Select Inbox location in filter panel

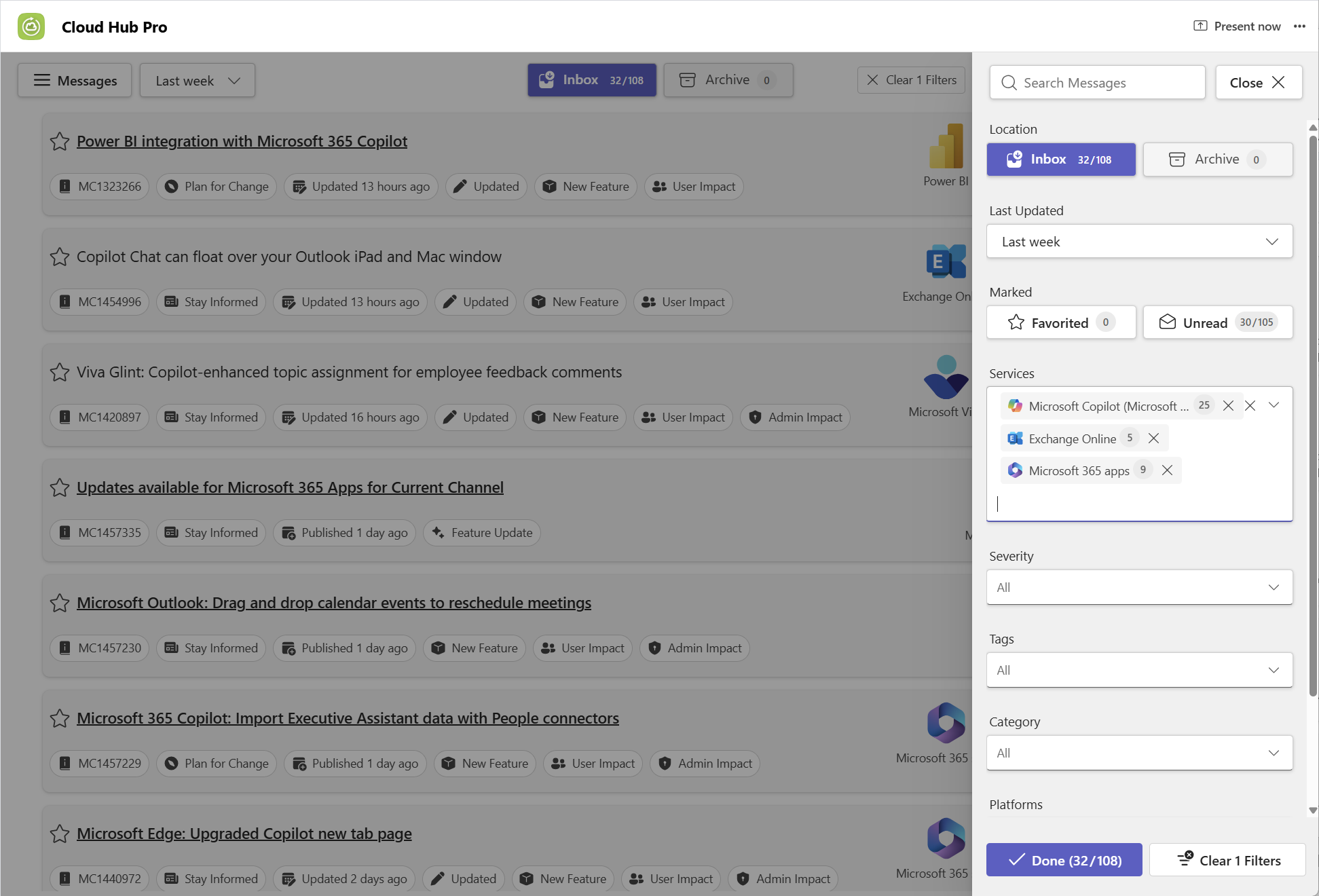coord(1061,160)
